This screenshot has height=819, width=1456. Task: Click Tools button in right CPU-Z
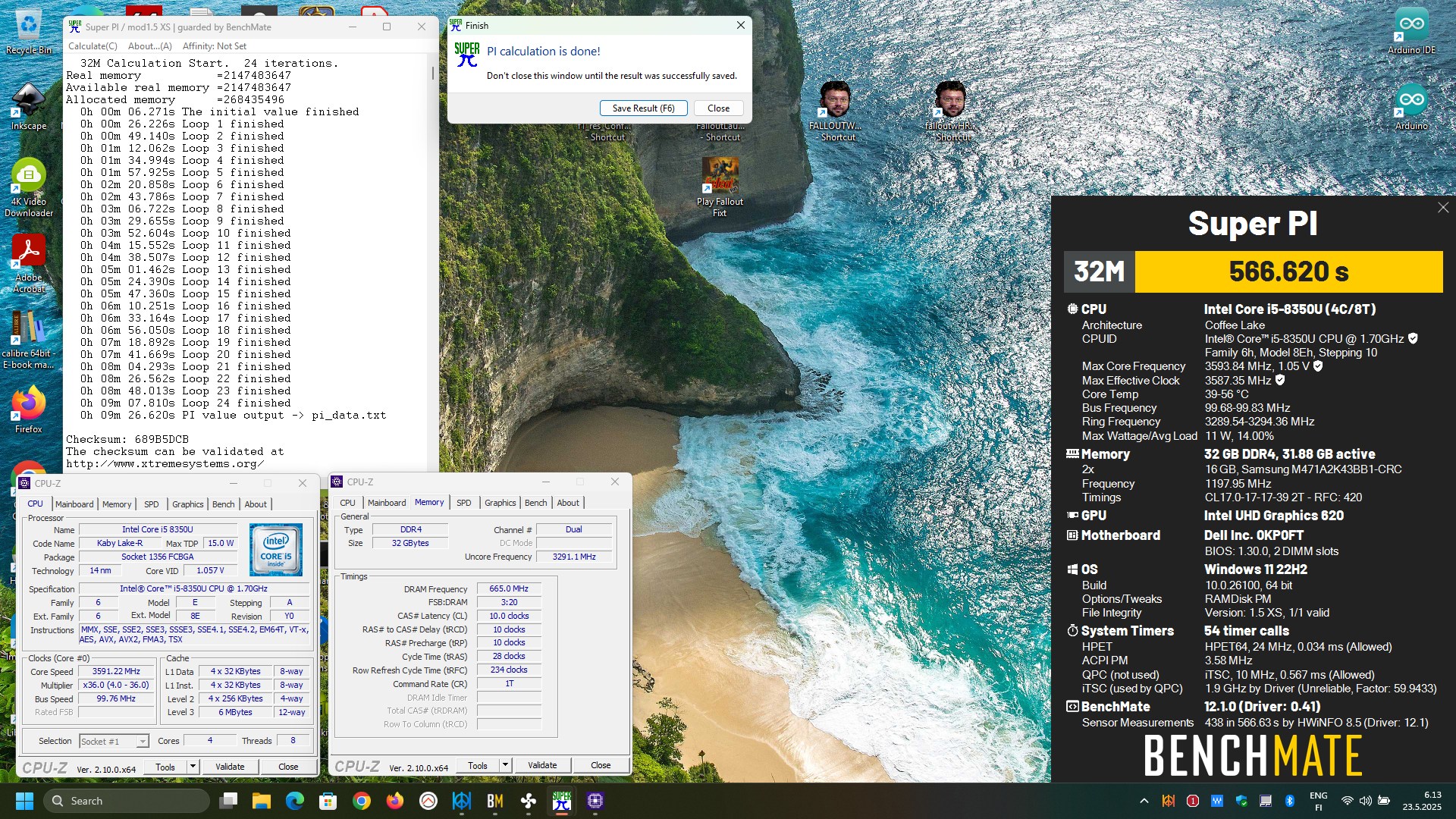point(478,765)
